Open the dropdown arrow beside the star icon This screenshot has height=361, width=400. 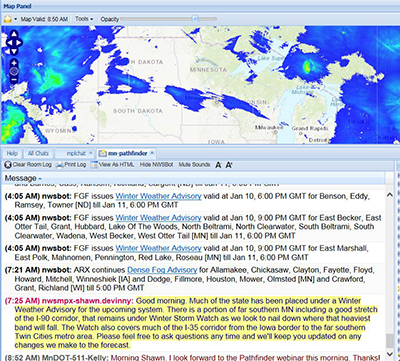coord(15,19)
